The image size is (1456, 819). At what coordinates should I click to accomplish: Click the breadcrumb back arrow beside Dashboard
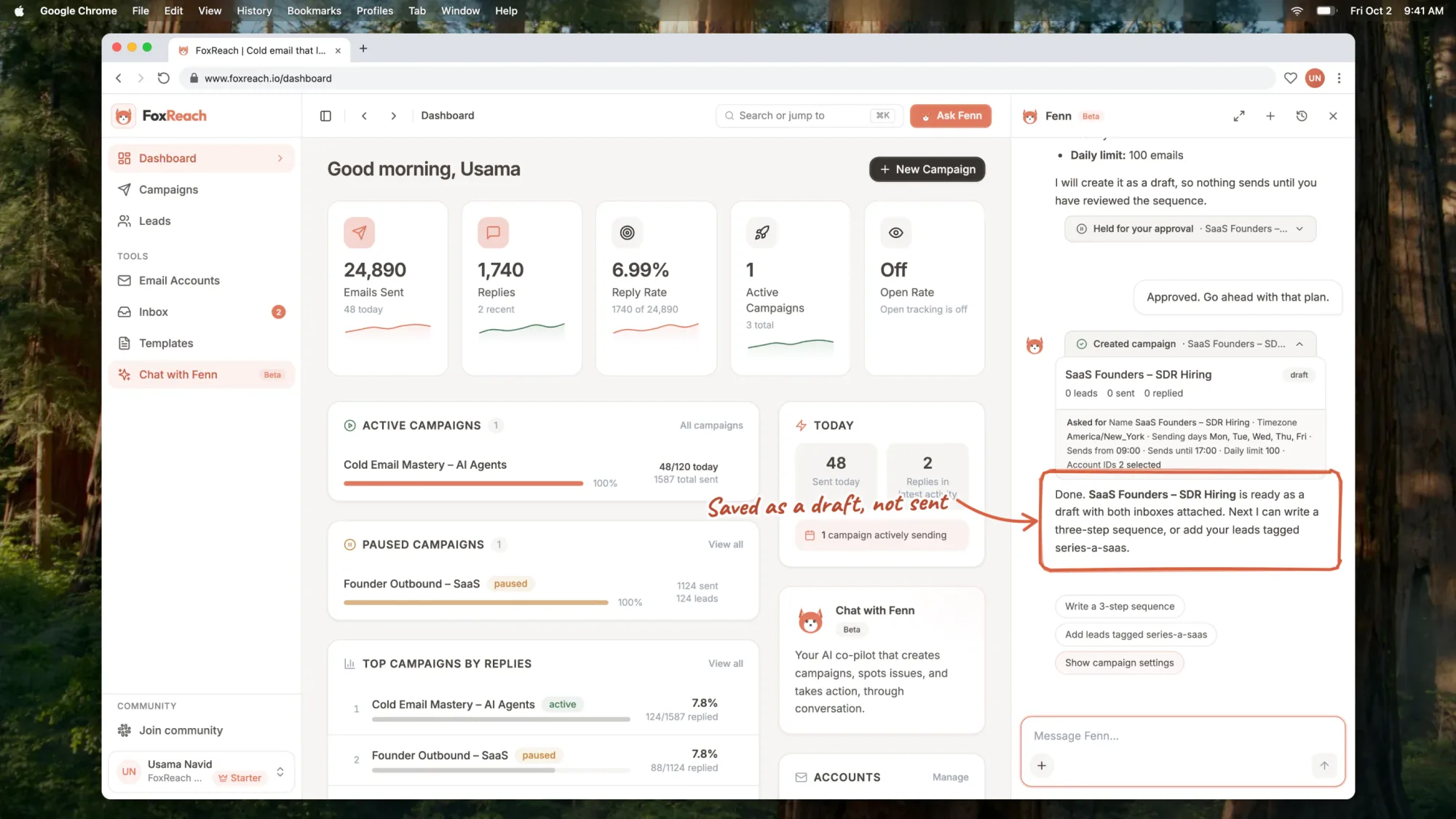(x=364, y=116)
